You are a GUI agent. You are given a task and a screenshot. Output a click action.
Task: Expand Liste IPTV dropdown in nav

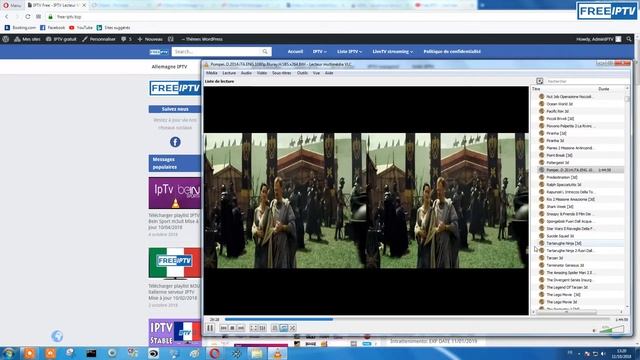click(x=349, y=51)
